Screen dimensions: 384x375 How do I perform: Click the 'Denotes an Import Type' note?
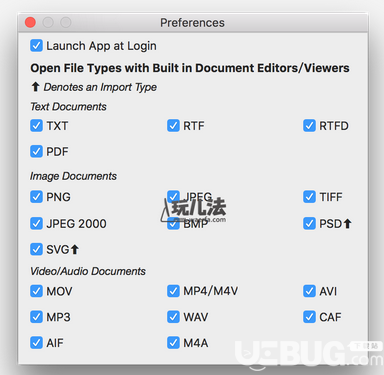click(x=100, y=87)
